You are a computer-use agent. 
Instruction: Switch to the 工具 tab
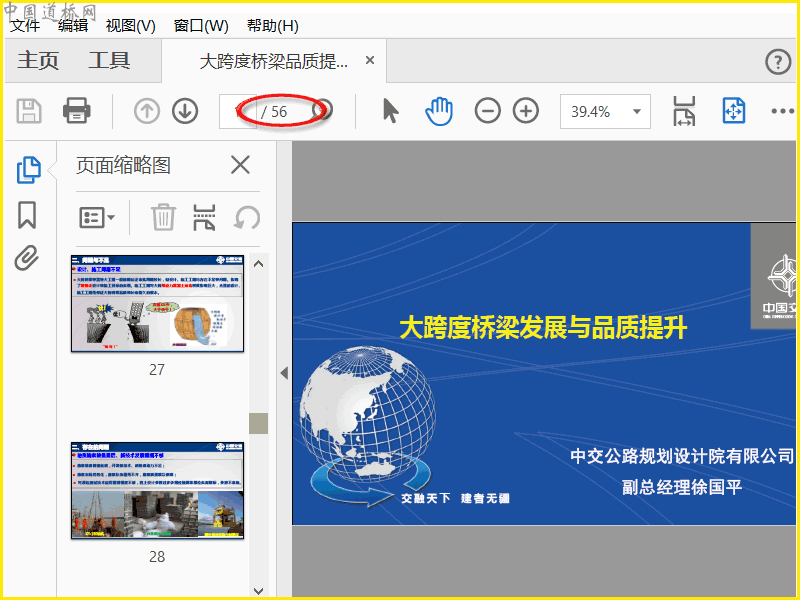click(109, 61)
